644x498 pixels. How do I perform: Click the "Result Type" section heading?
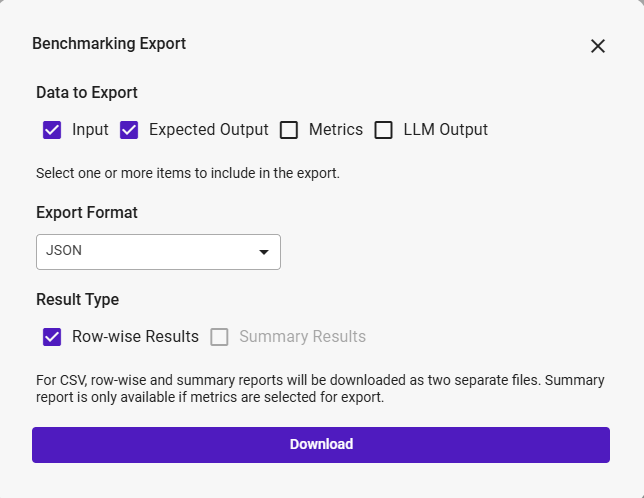point(77,300)
